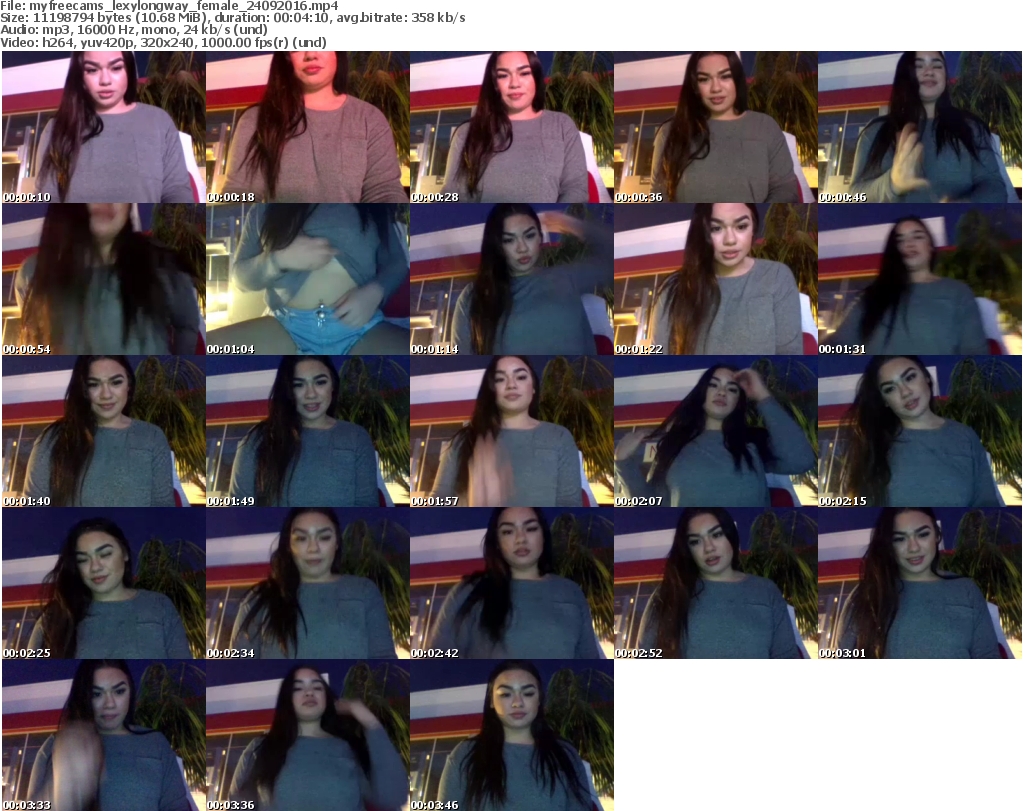Click the frame at 00:01:57
The image size is (1024, 811).
[x=512, y=431]
